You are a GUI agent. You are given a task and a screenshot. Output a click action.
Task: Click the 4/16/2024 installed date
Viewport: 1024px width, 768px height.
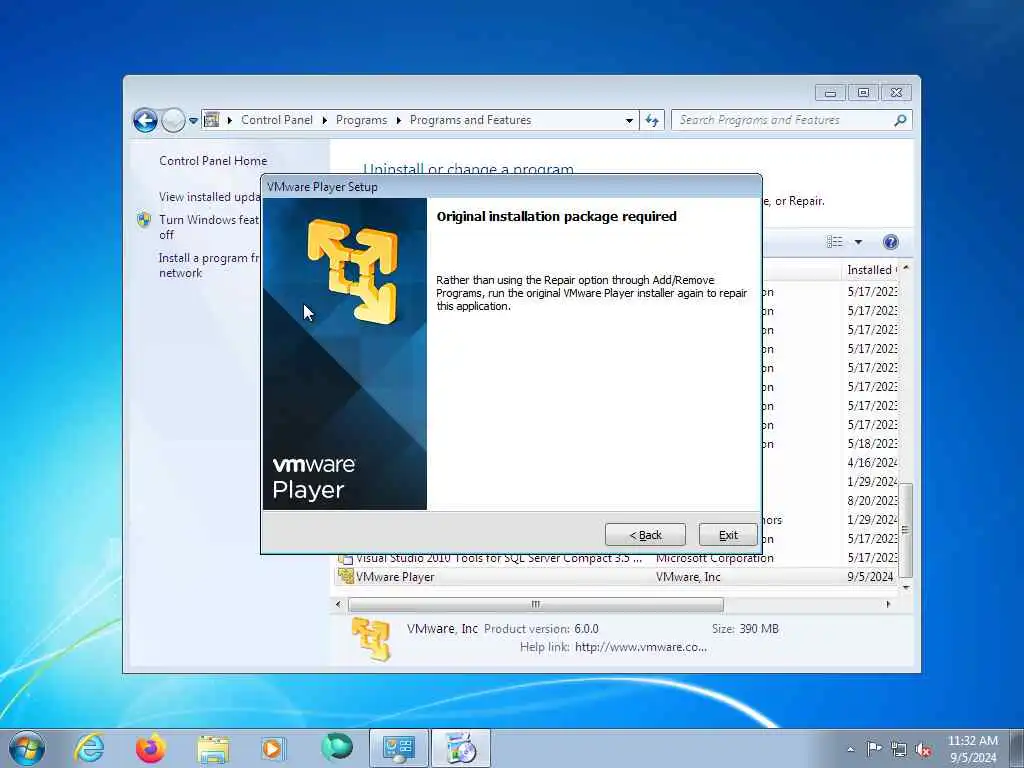pos(872,462)
